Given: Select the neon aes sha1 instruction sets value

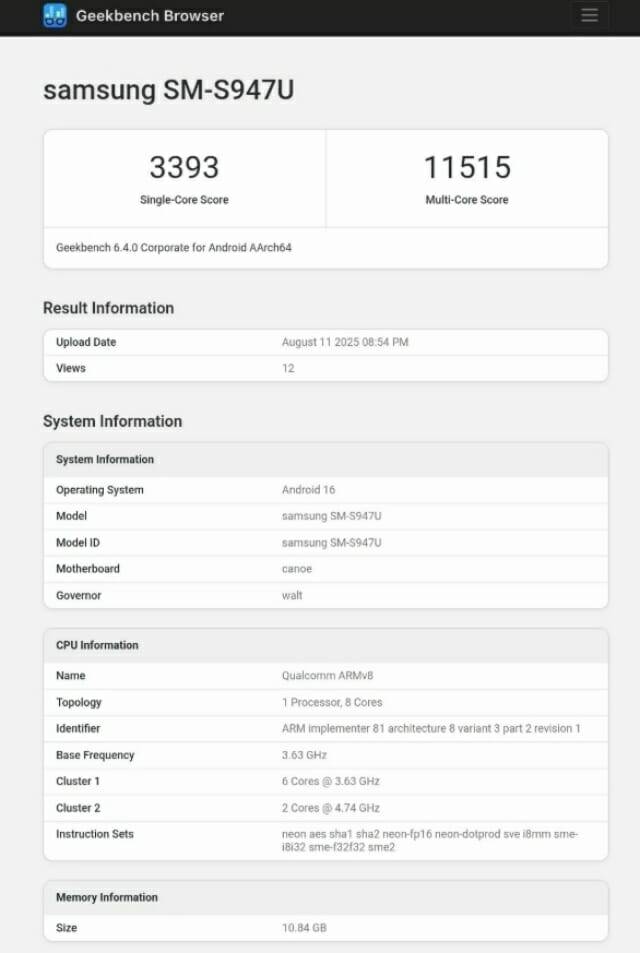Looking at the screenshot, I should click(x=430, y=841).
